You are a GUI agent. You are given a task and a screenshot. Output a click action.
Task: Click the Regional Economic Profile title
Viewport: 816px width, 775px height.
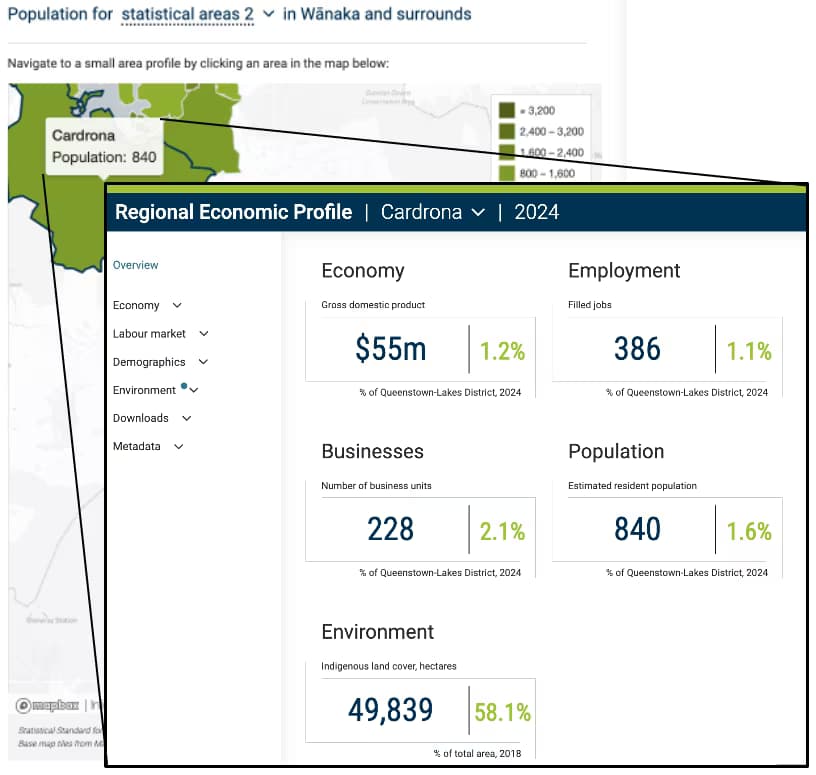tap(233, 212)
